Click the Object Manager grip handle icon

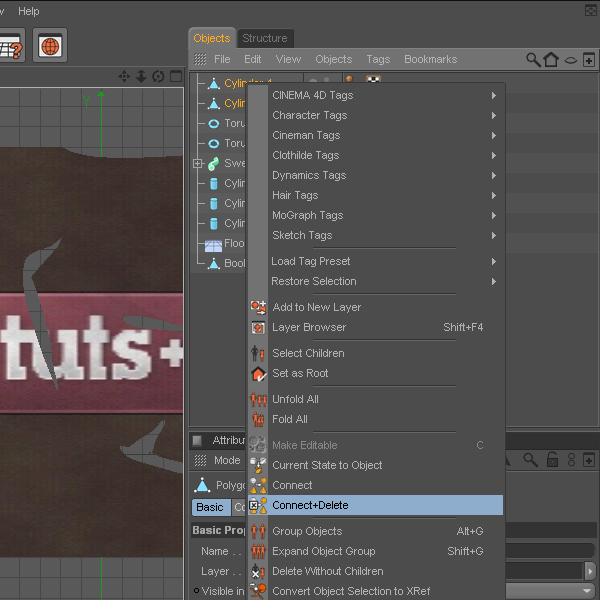[x=200, y=59]
